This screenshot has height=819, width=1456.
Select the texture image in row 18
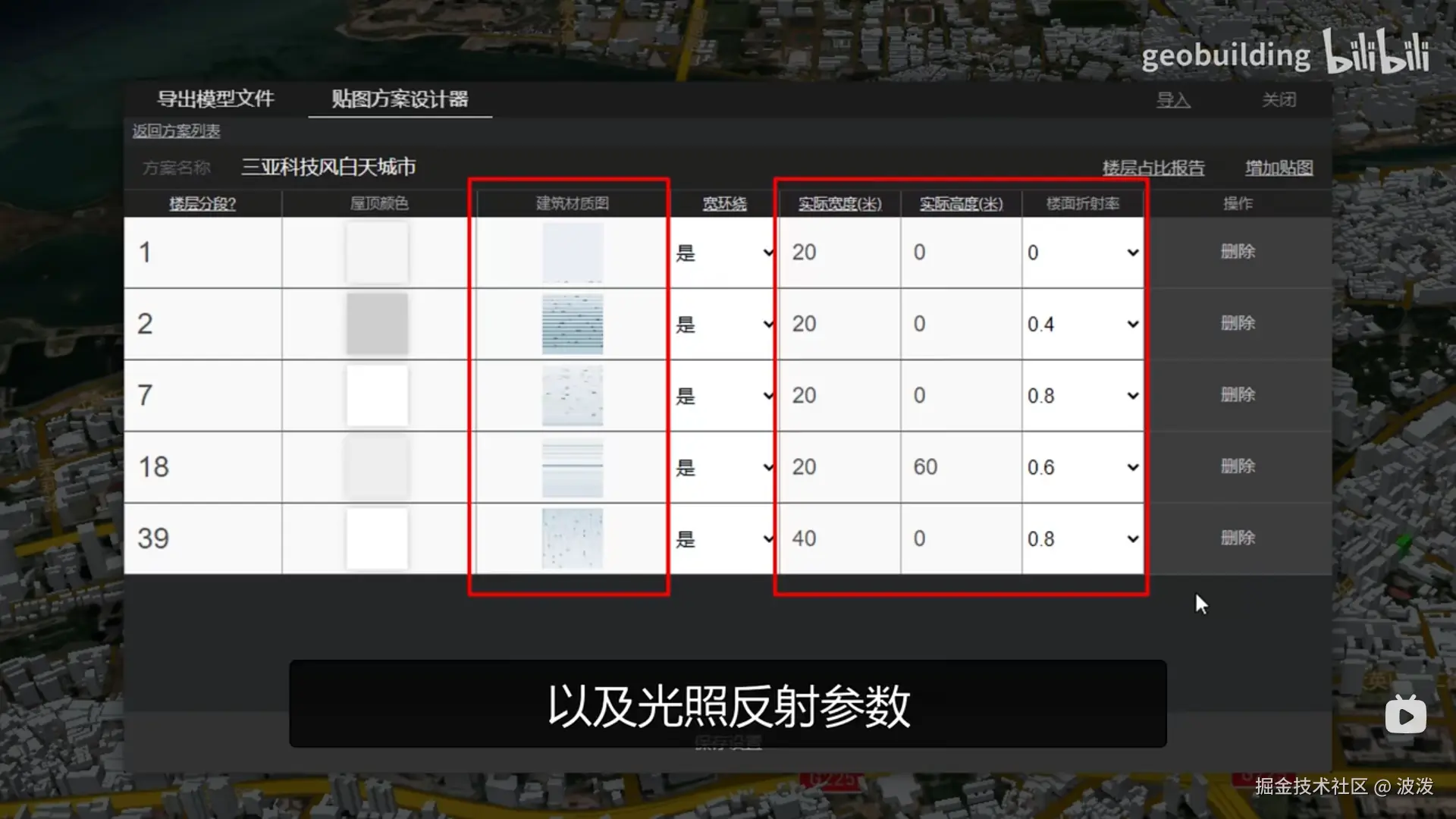572,467
